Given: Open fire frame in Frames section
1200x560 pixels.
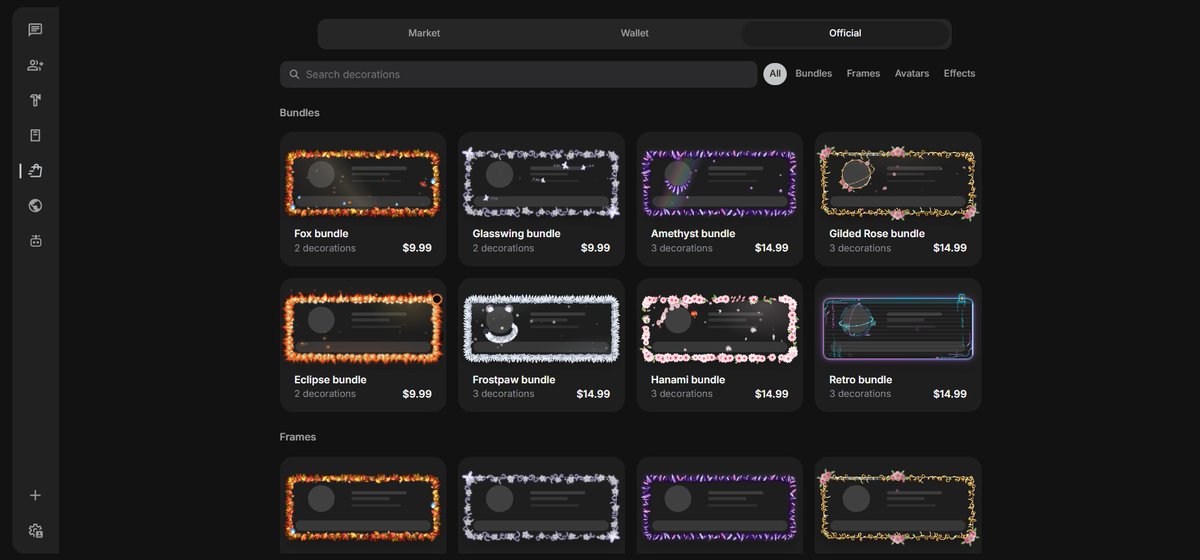Looking at the screenshot, I should (x=363, y=507).
